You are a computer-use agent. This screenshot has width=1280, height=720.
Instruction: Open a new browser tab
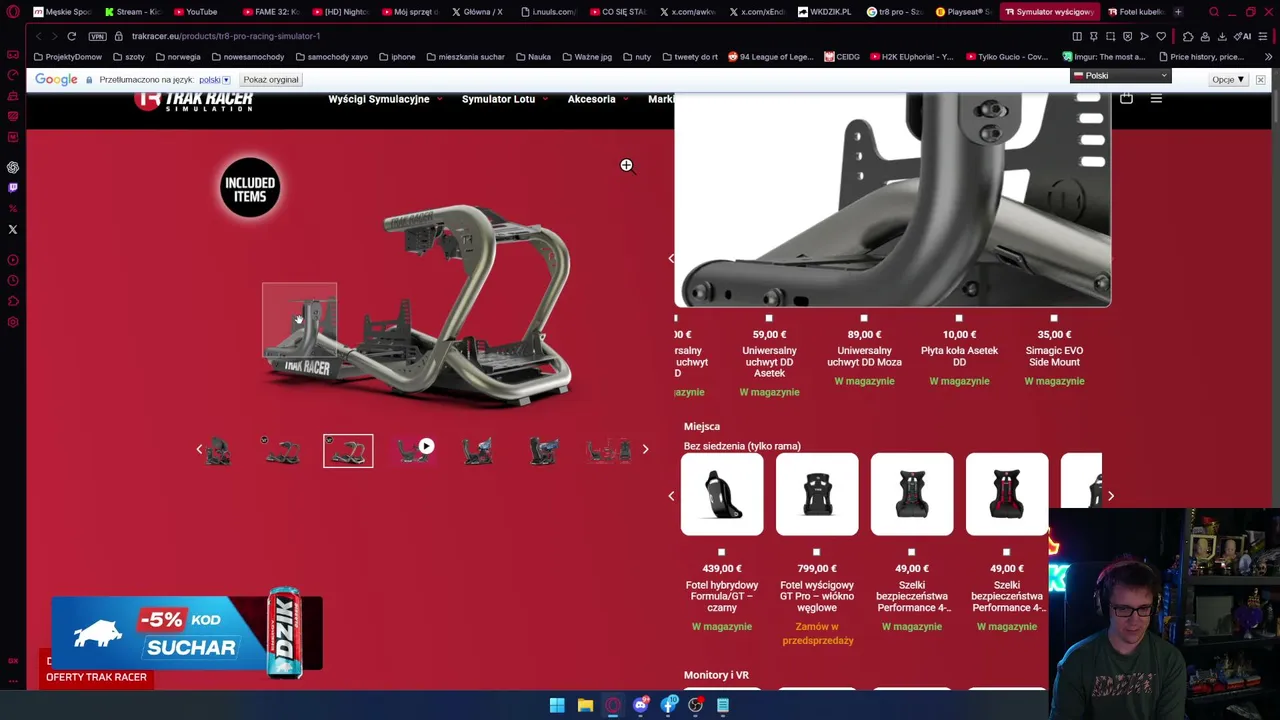point(1178,12)
